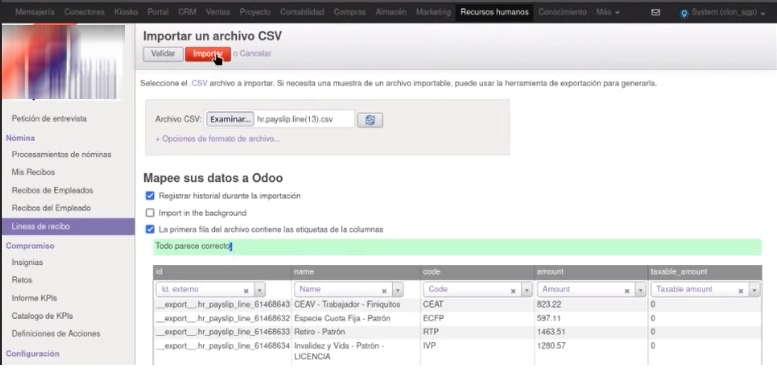777x375 pixels.
Task: Clear the Taxable amount mapping x icon
Action: [741, 291]
